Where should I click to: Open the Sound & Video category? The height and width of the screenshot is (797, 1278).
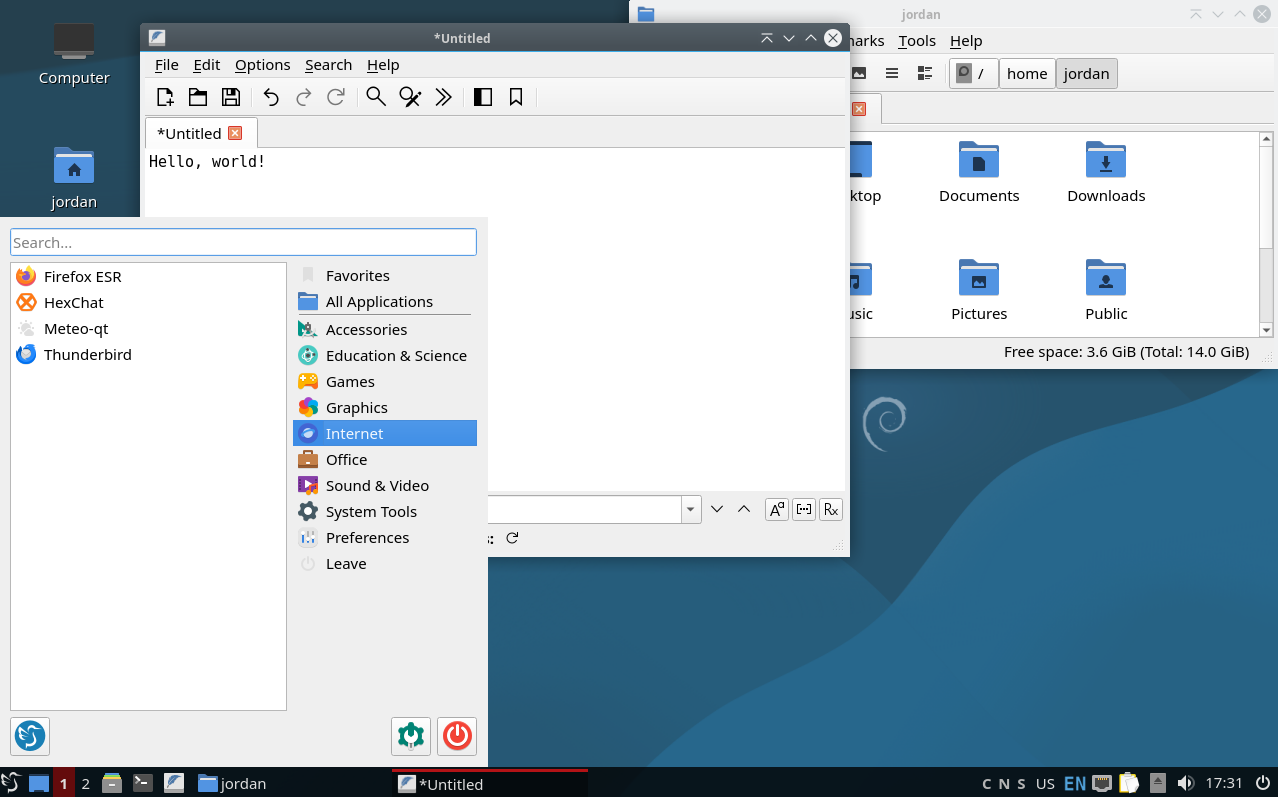384,485
